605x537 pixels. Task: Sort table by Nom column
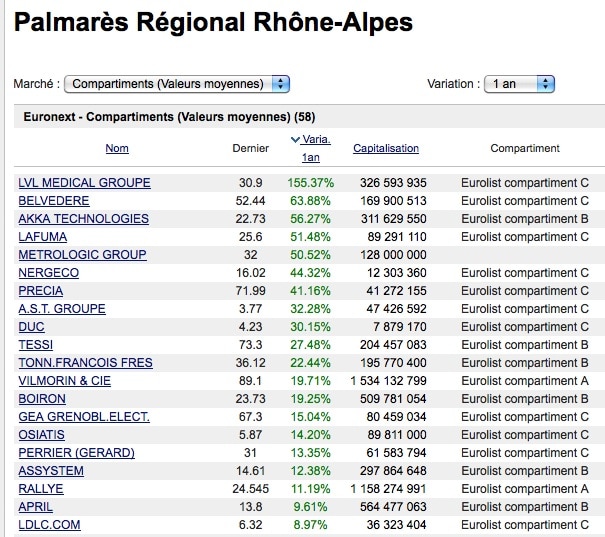click(x=117, y=148)
